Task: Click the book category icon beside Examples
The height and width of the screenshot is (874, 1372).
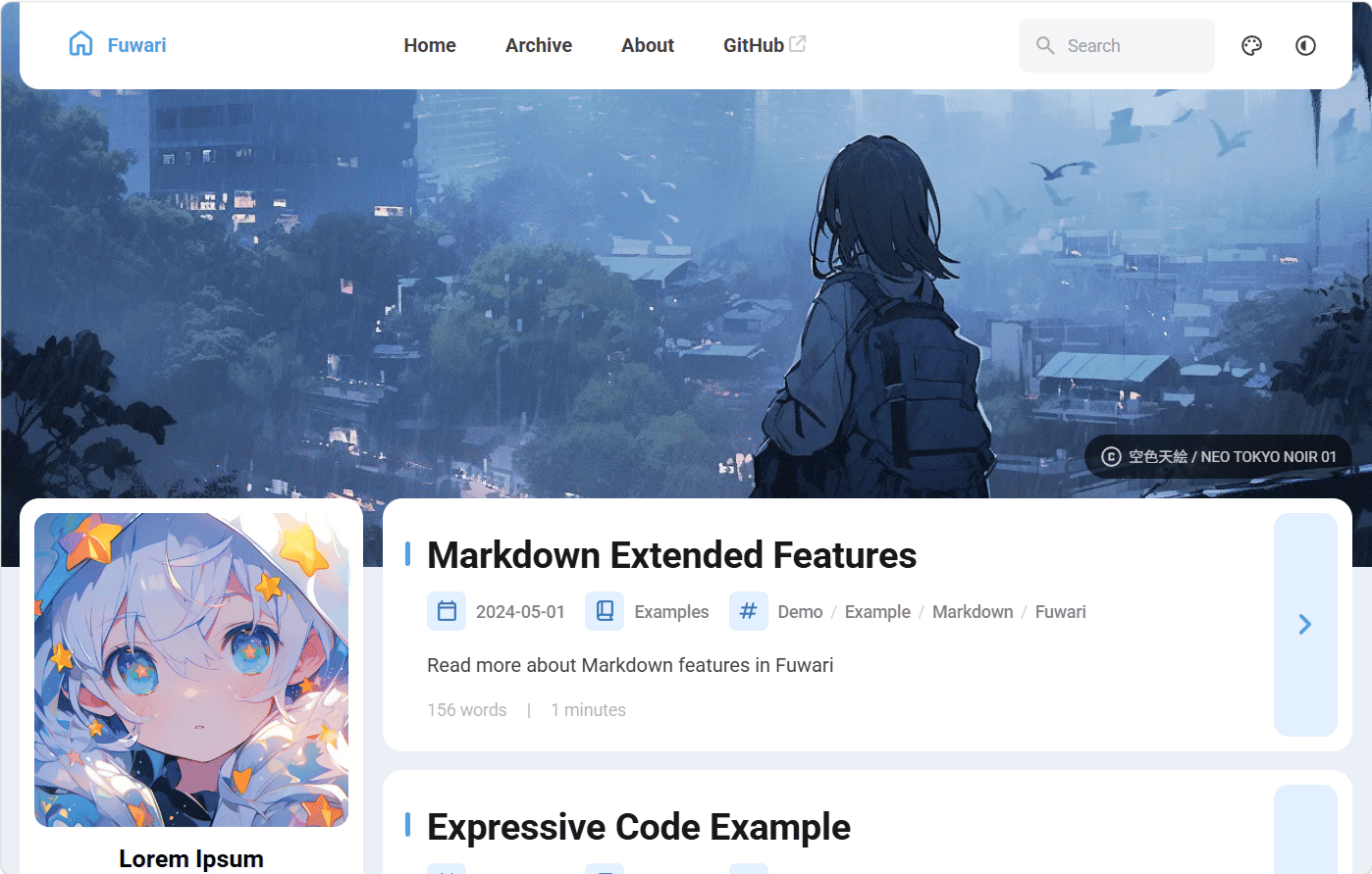Action: pyautogui.click(x=605, y=611)
